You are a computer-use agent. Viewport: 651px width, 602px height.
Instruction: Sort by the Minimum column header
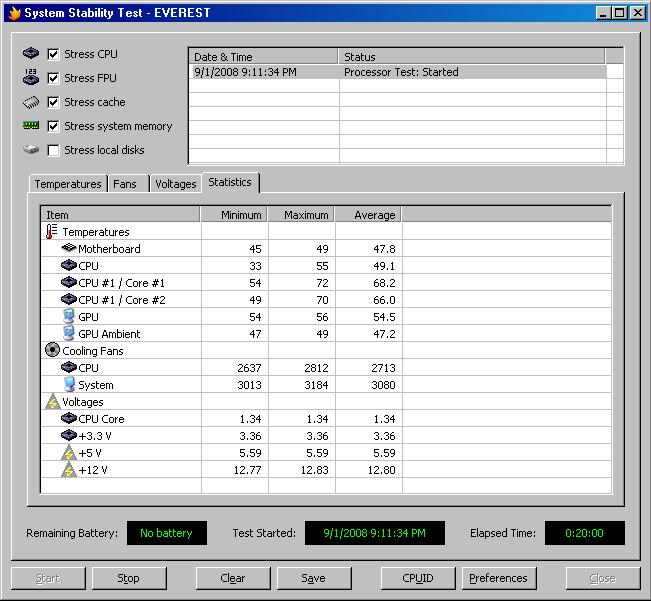tap(234, 215)
